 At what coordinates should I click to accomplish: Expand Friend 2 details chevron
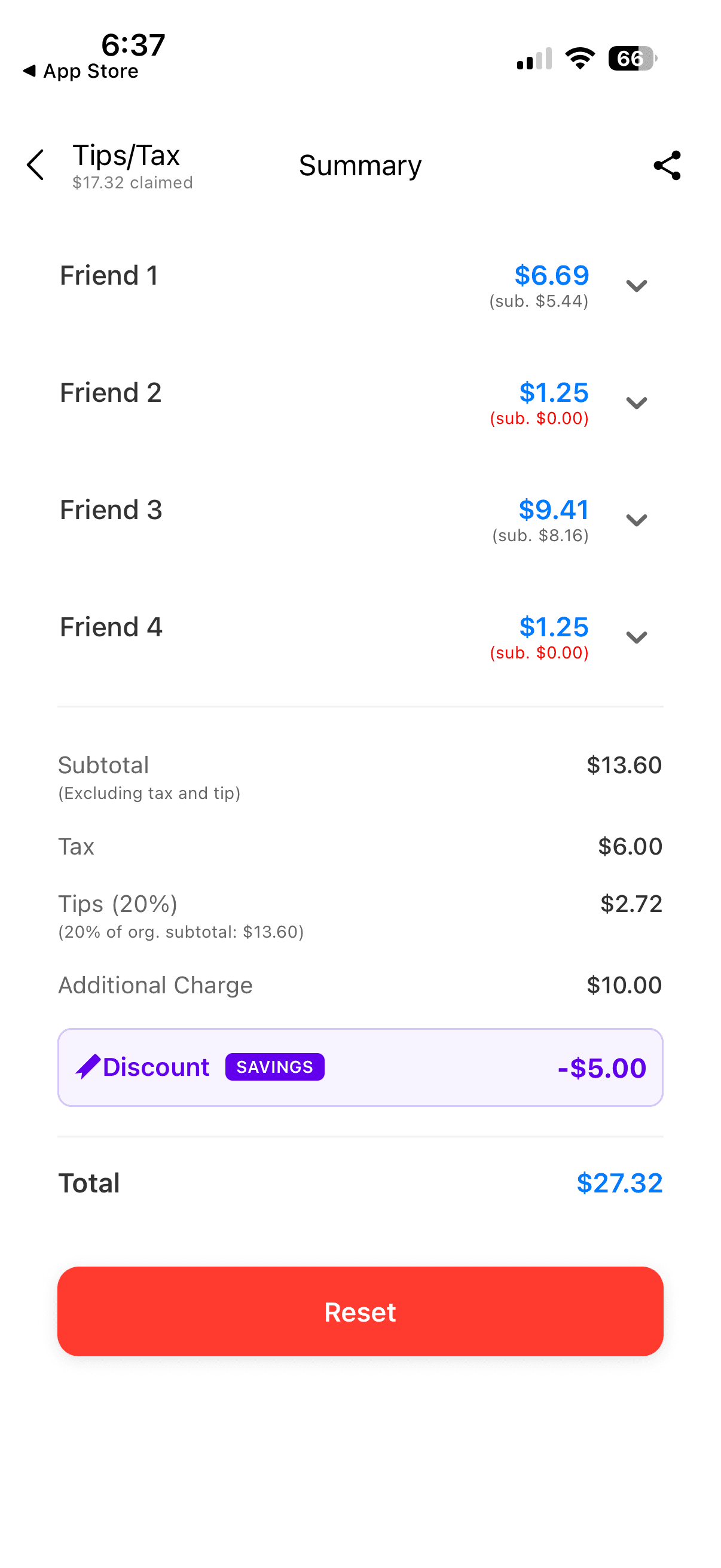tap(637, 402)
